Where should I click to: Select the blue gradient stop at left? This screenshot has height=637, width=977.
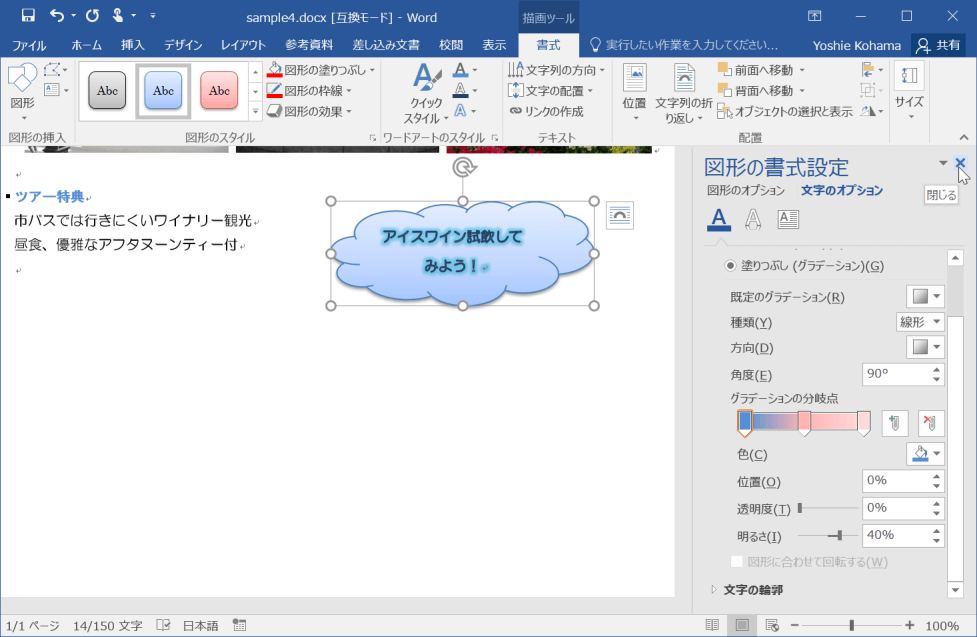click(x=745, y=423)
